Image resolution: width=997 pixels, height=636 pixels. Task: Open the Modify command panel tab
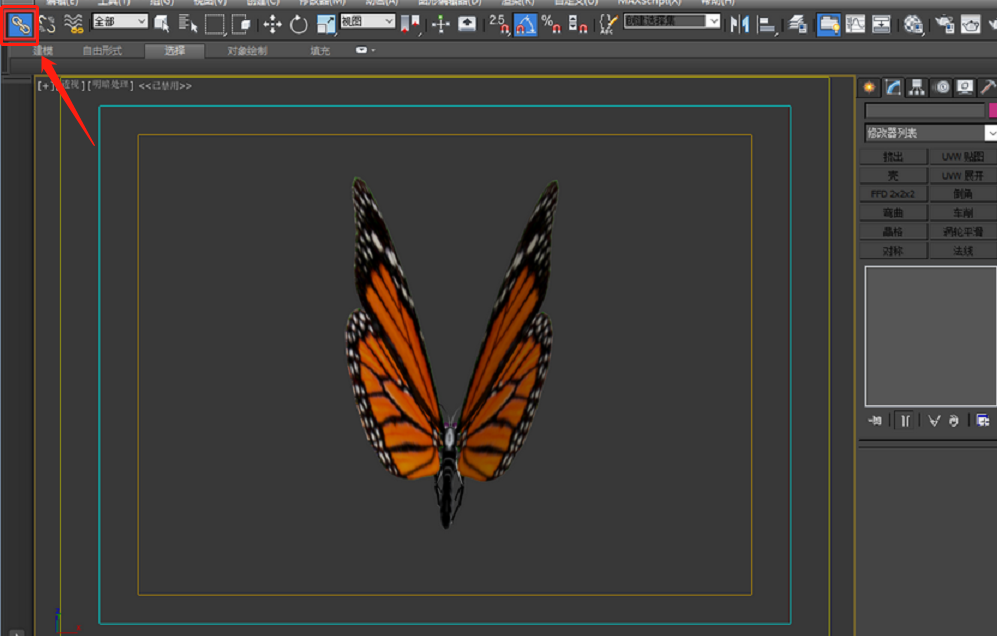[893, 87]
